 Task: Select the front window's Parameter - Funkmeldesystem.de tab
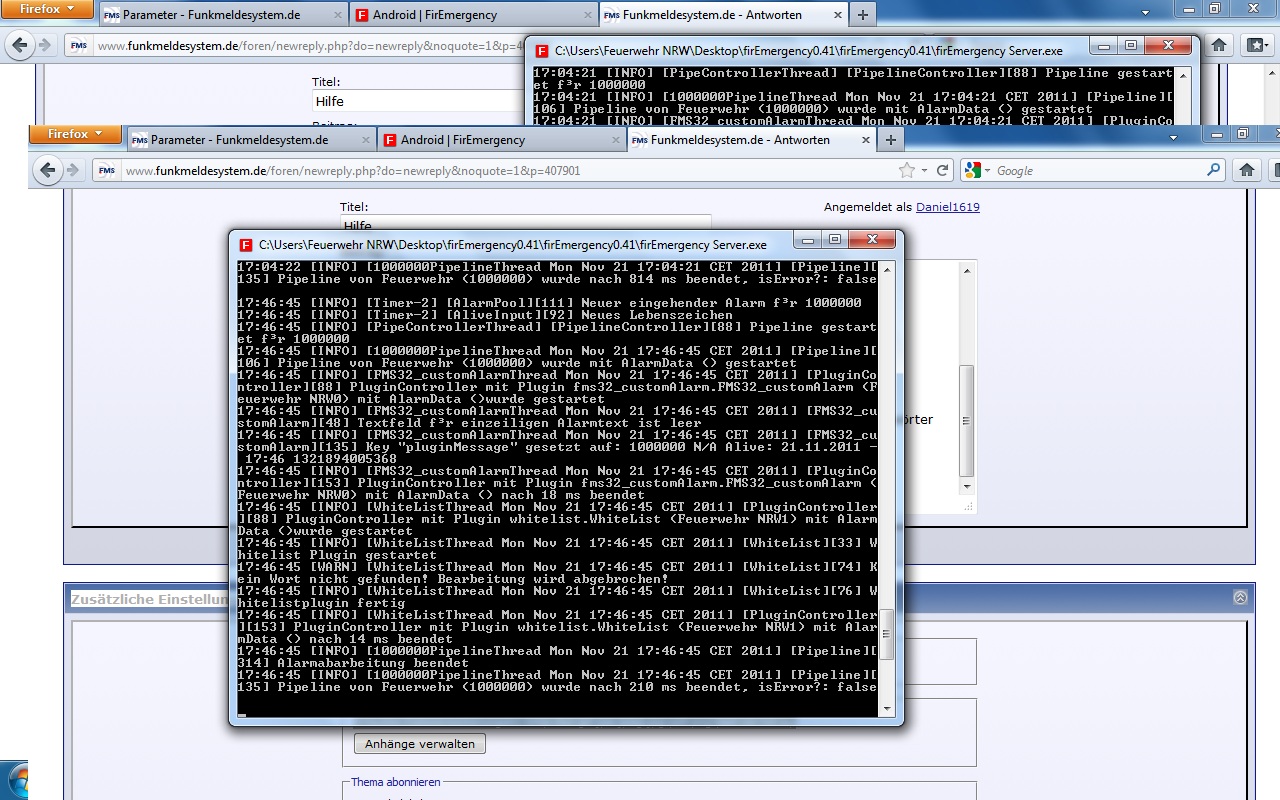click(238, 140)
